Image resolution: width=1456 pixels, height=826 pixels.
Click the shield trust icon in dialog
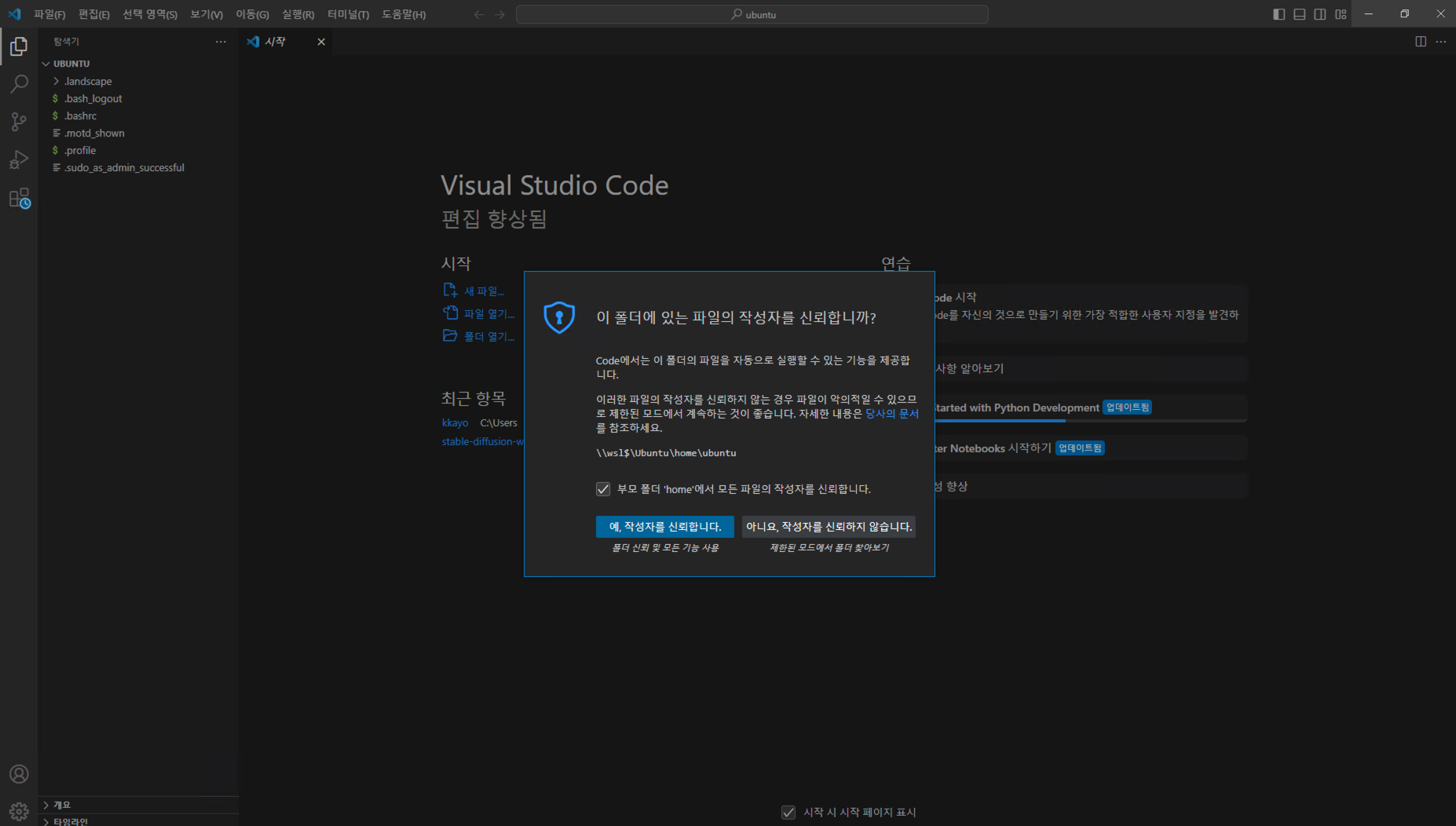coord(559,317)
